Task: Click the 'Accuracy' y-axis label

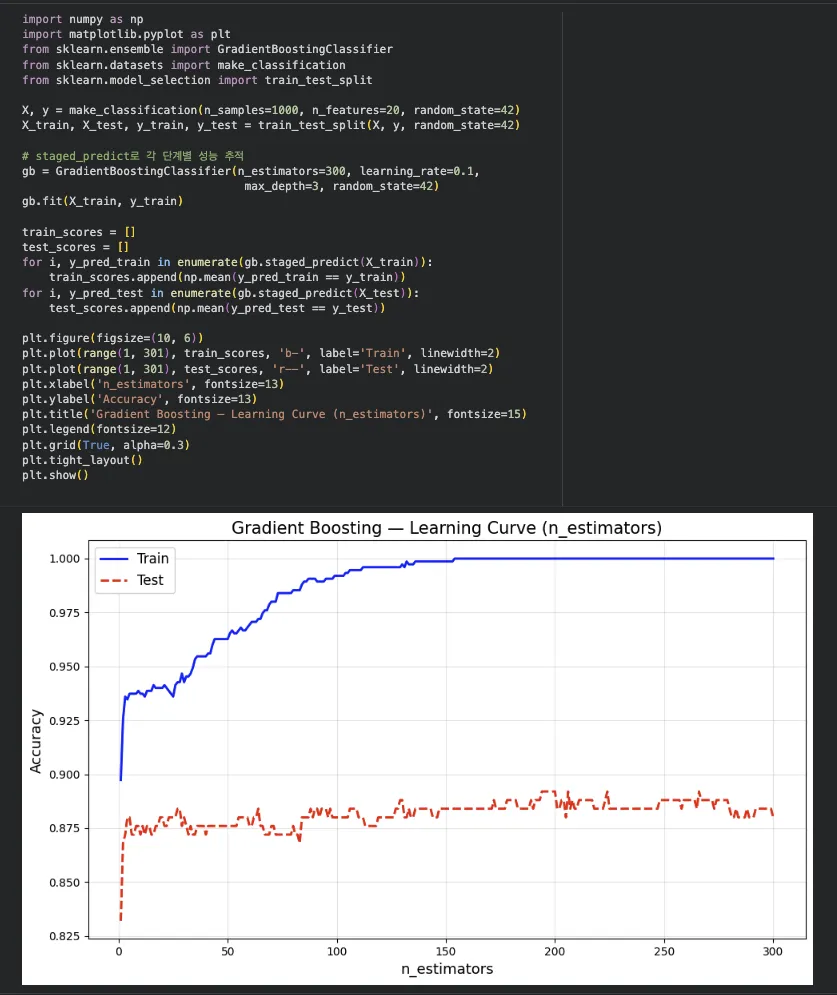Action: coord(36,738)
